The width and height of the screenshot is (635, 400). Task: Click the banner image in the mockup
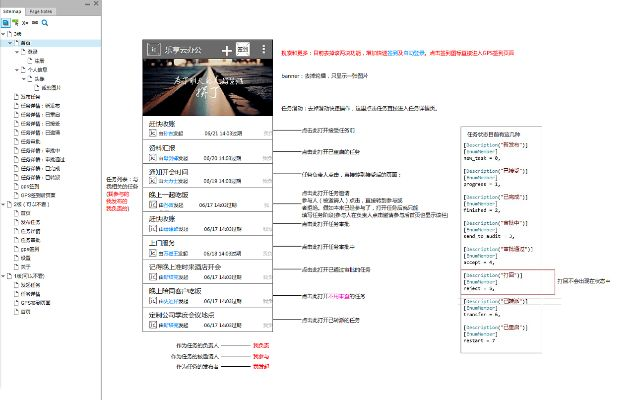coord(208,89)
